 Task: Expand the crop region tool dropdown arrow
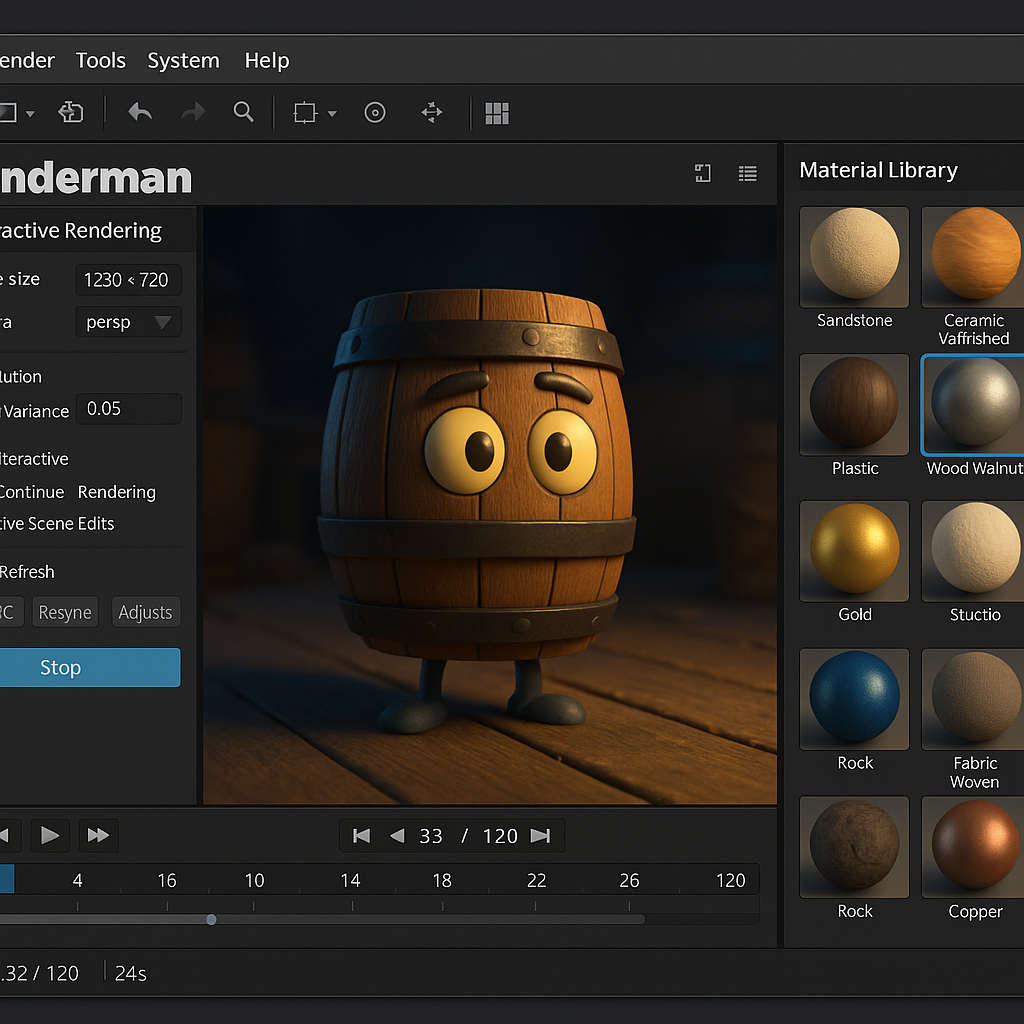point(332,114)
